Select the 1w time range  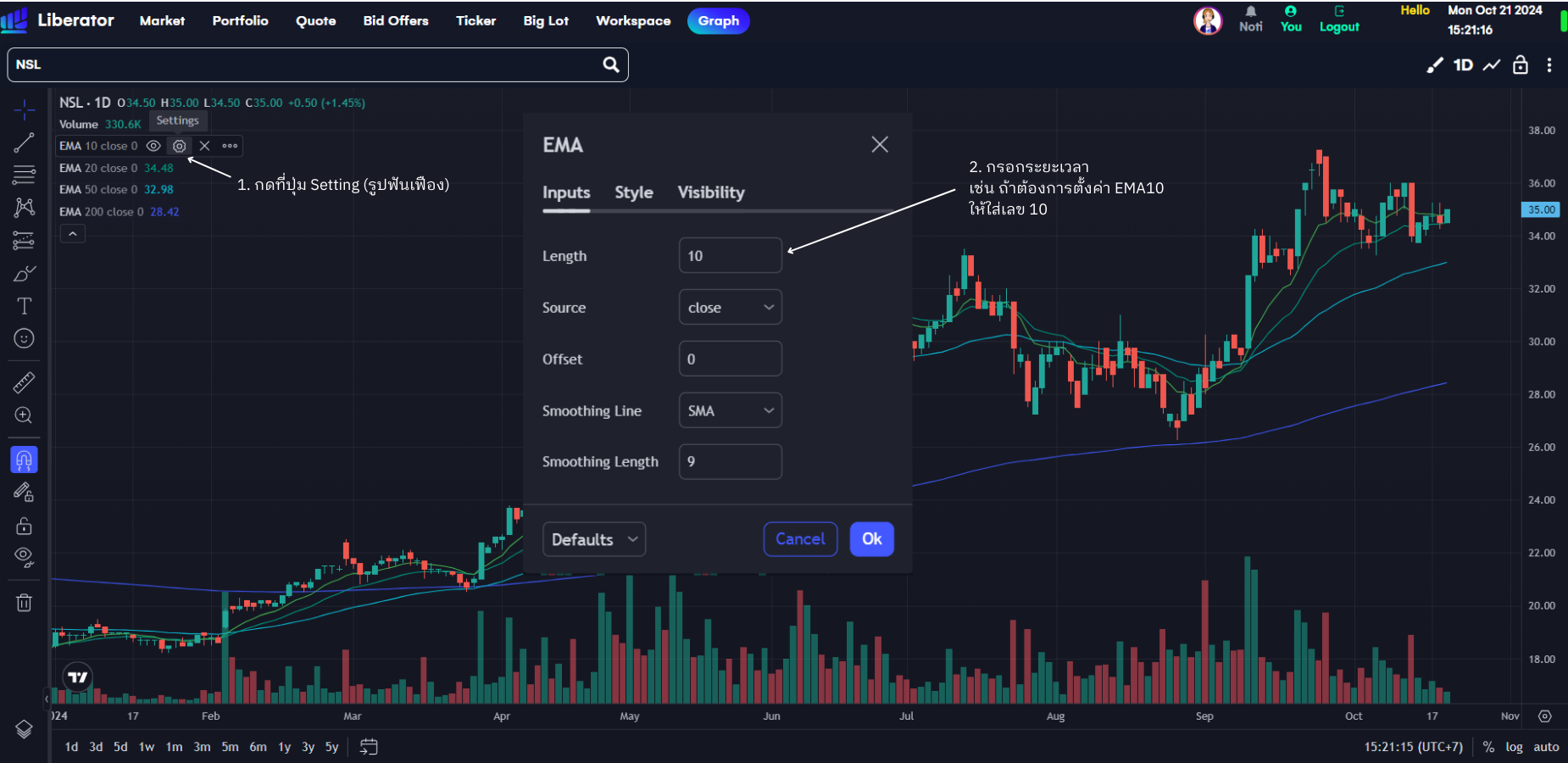coord(147,747)
